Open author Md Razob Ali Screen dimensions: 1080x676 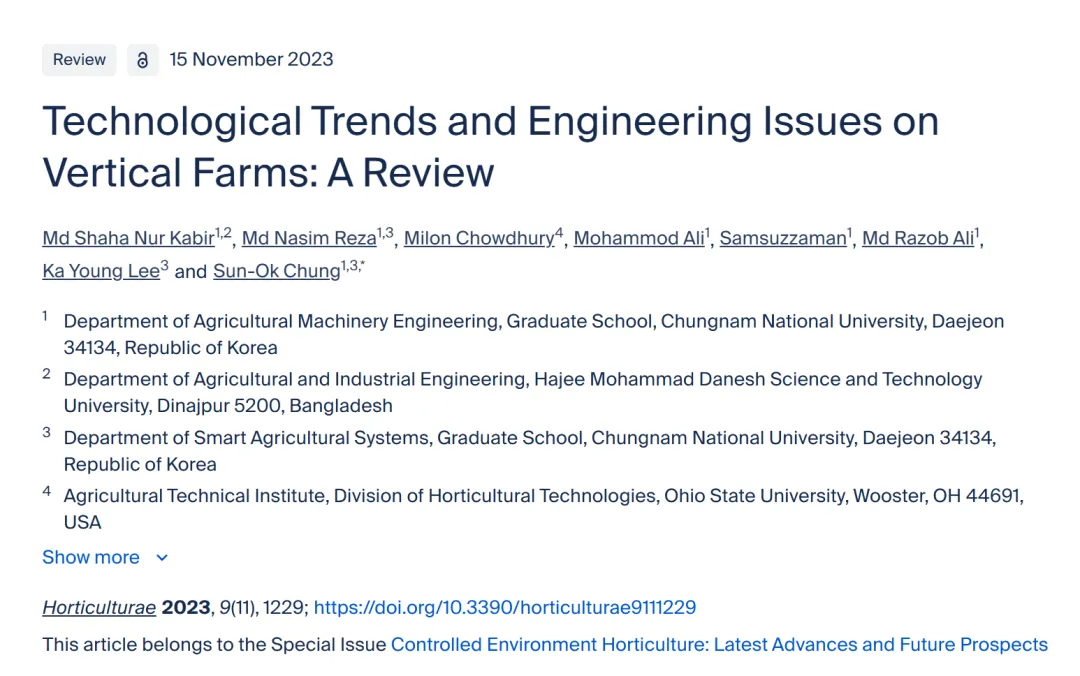pos(917,238)
